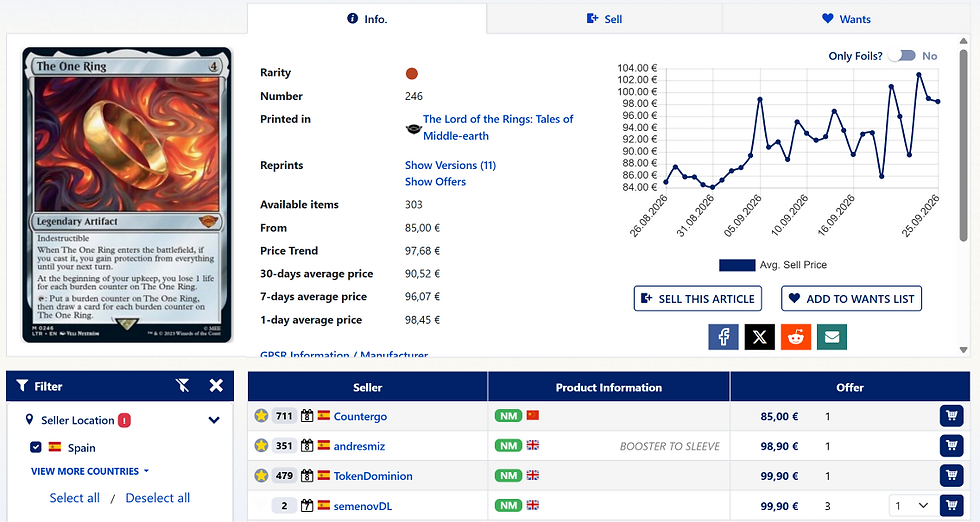This screenshot has width=980, height=522.
Task: Click Countergo's shipping speed icon
Action: click(307, 416)
